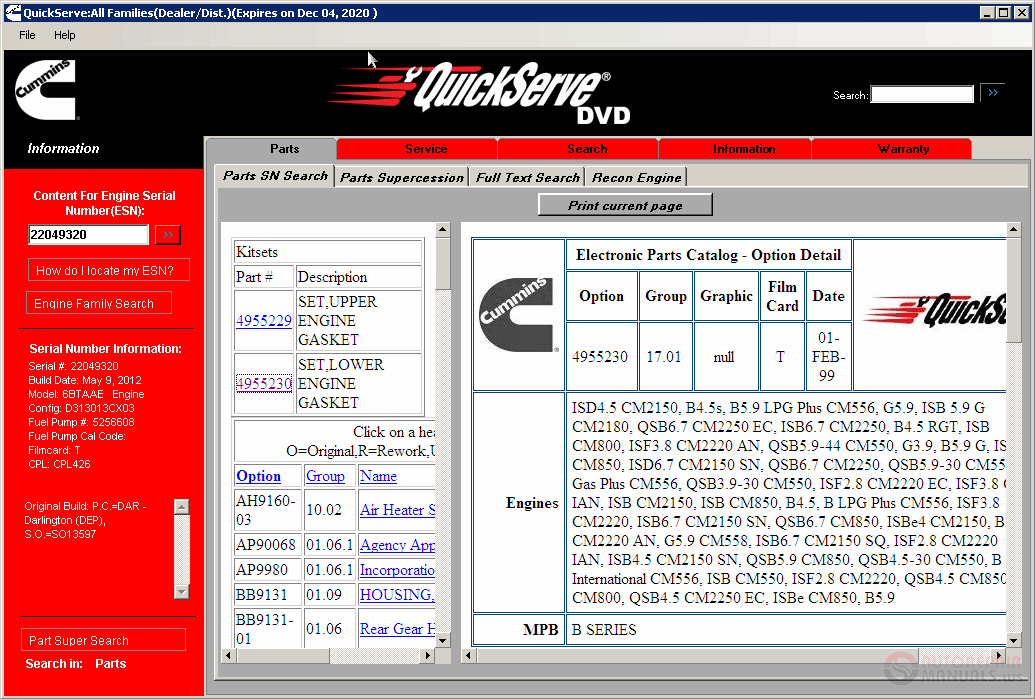Click the Kitsets table header
1035x699 pixels.
point(327,252)
